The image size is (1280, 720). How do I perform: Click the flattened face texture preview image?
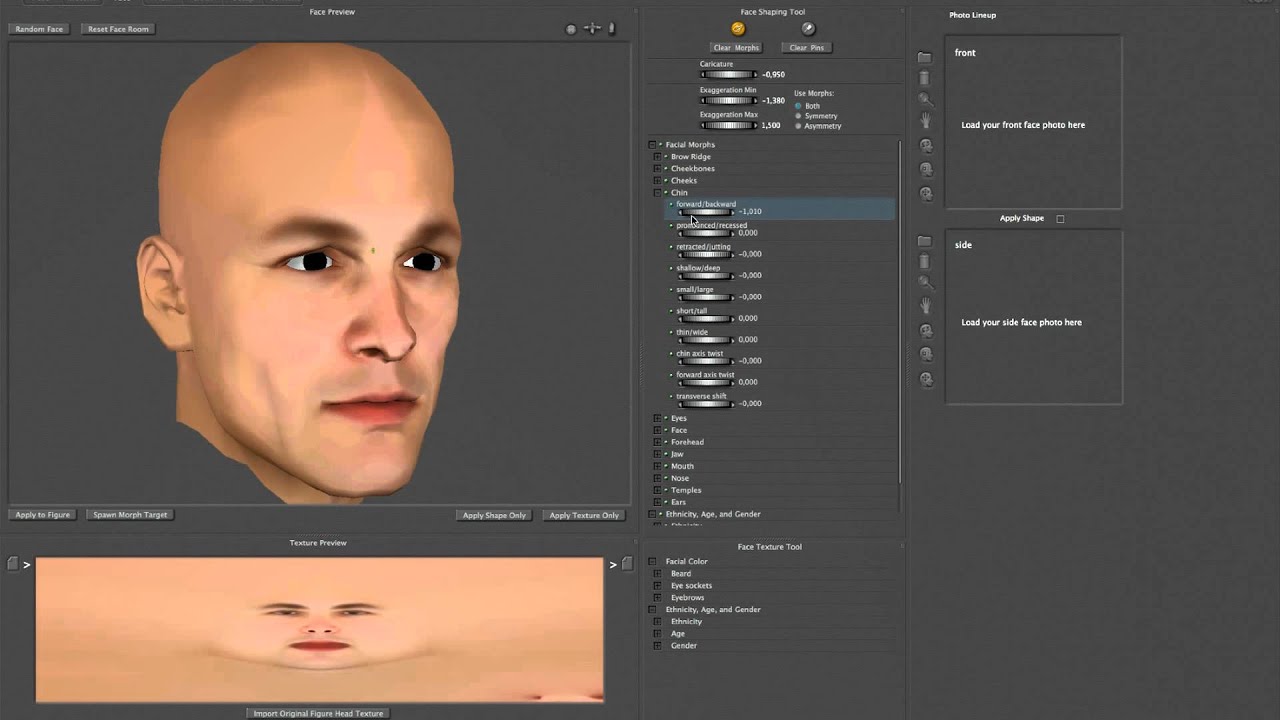pyautogui.click(x=319, y=629)
